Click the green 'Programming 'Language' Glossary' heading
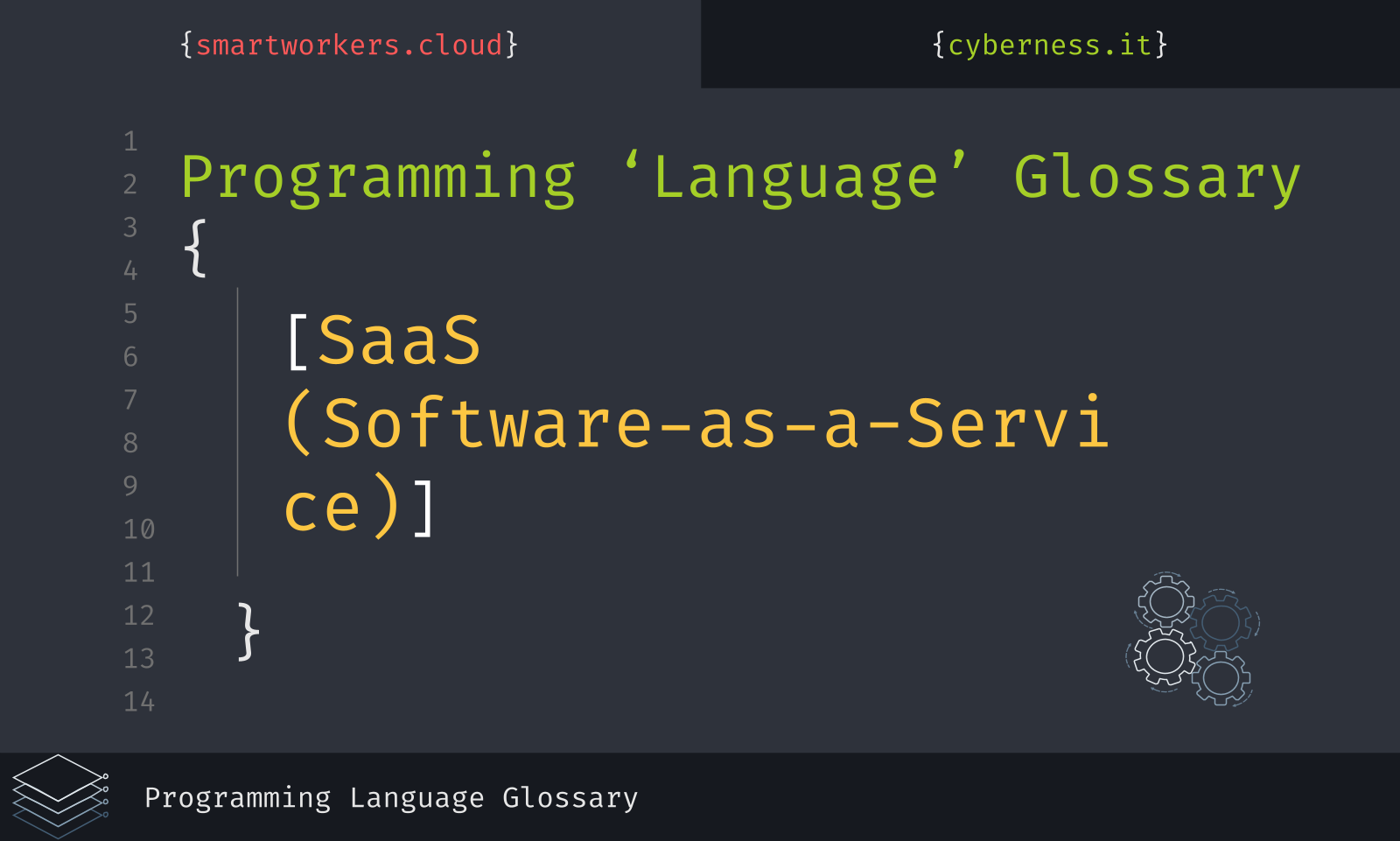This screenshot has width=1400, height=841. [x=740, y=179]
